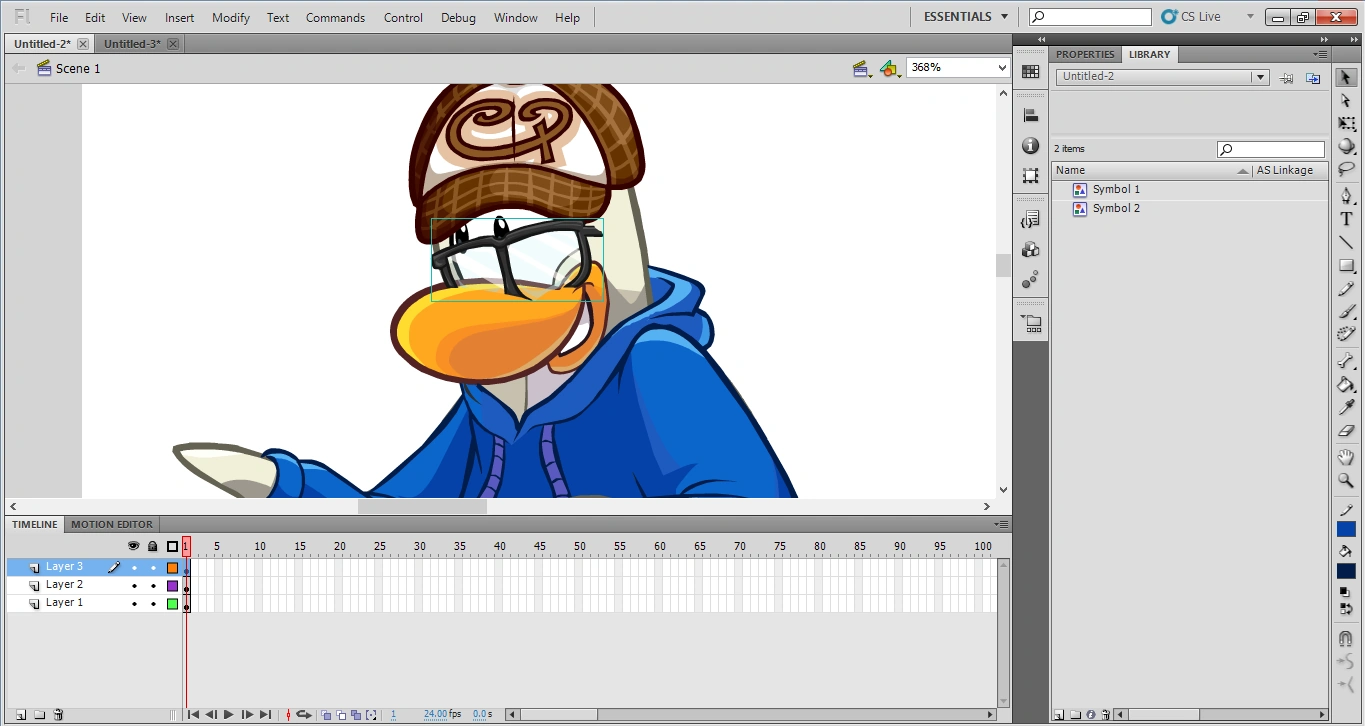
Task: Click the library search field
Action: (1277, 149)
